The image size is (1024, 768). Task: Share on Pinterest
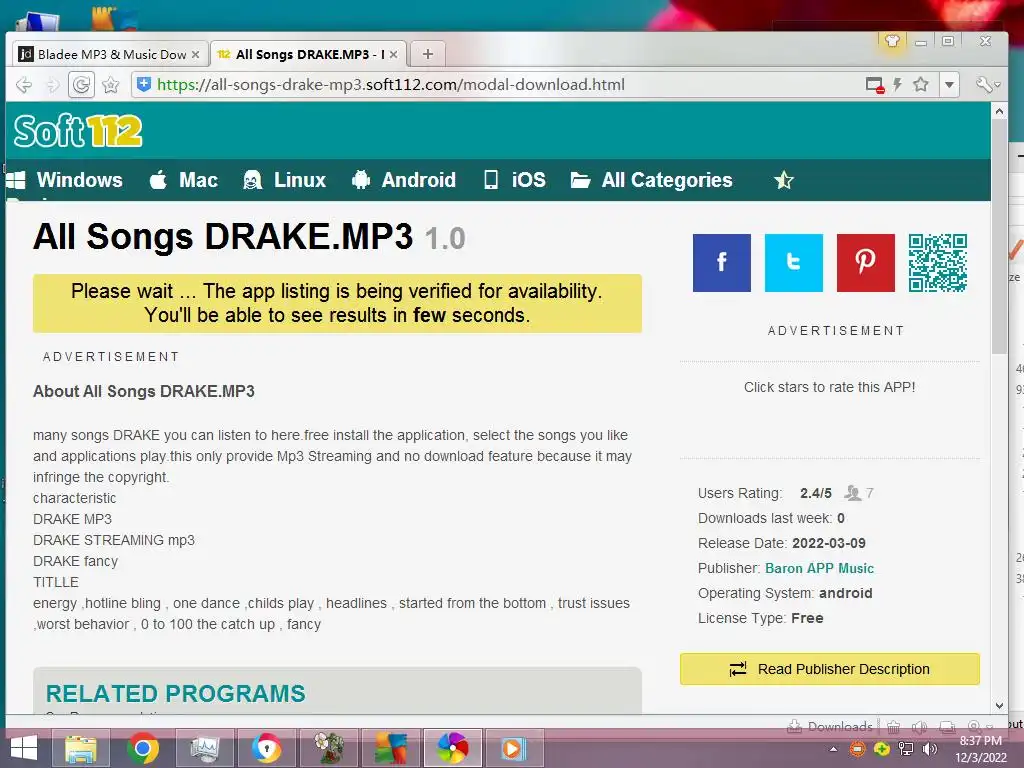(865, 263)
